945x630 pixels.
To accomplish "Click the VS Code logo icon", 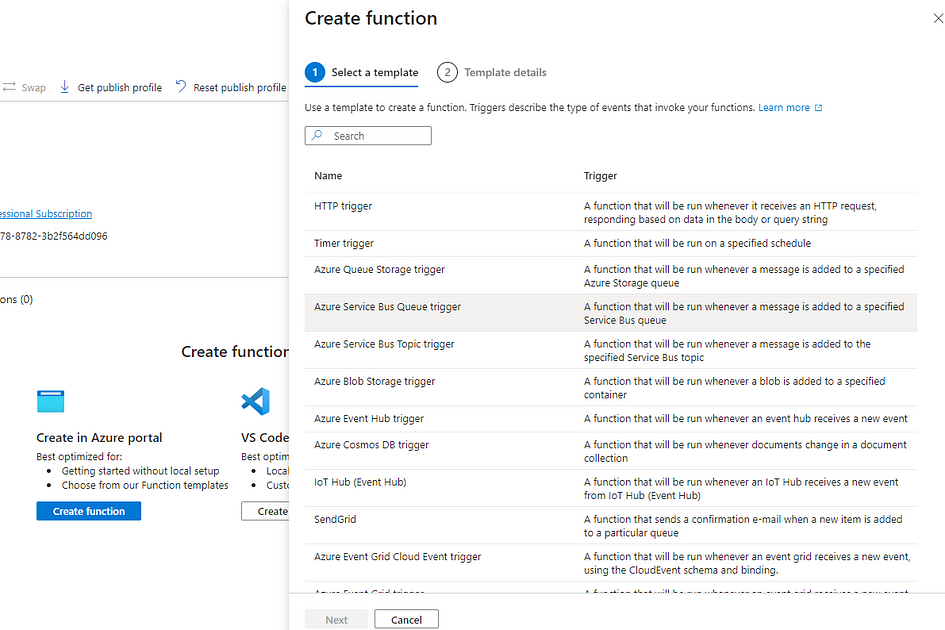I will pos(256,402).
